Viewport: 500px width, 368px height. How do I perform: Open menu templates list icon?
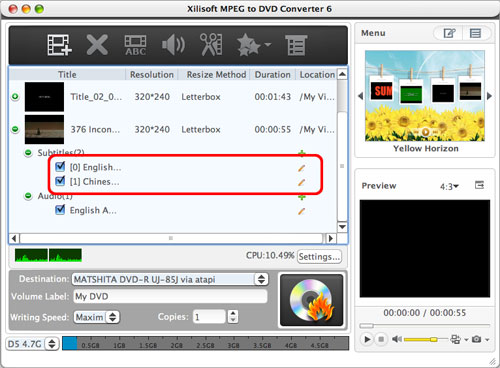[x=475, y=33]
